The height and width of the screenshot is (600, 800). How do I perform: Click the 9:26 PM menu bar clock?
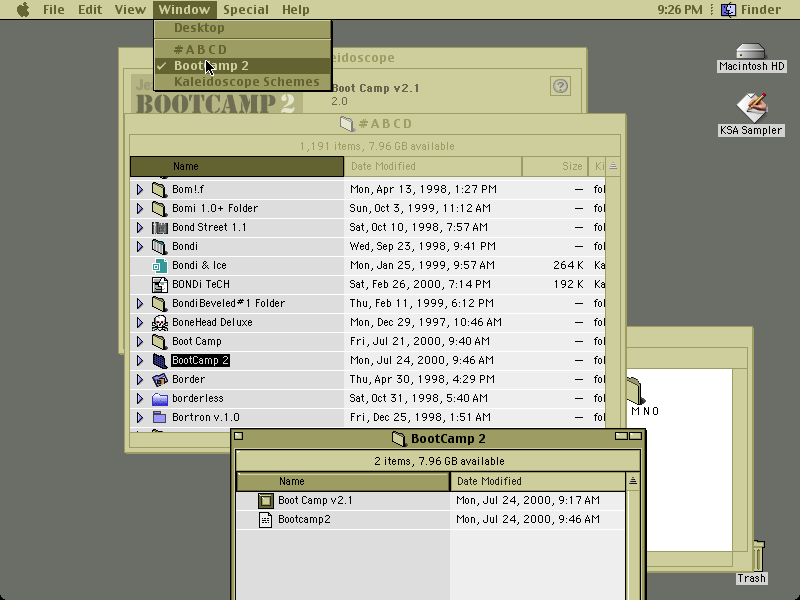point(680,10)
